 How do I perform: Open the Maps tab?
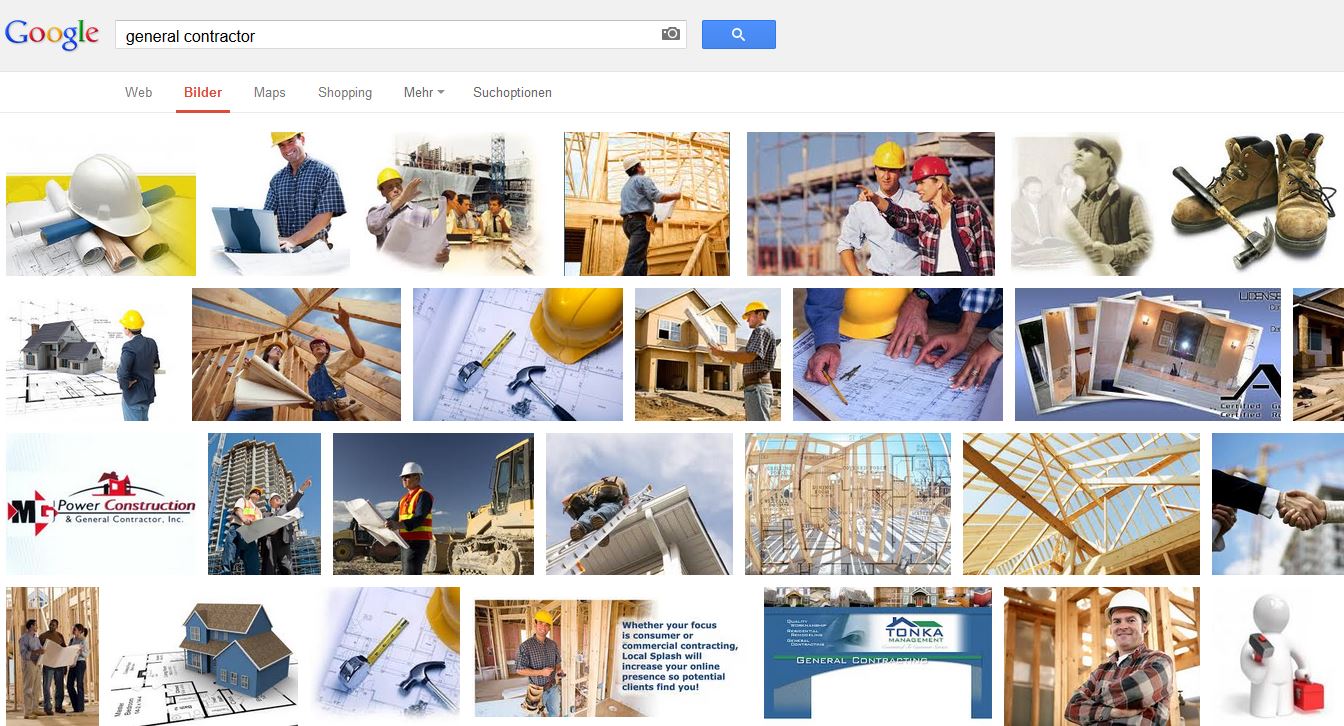tap(269, 92)
